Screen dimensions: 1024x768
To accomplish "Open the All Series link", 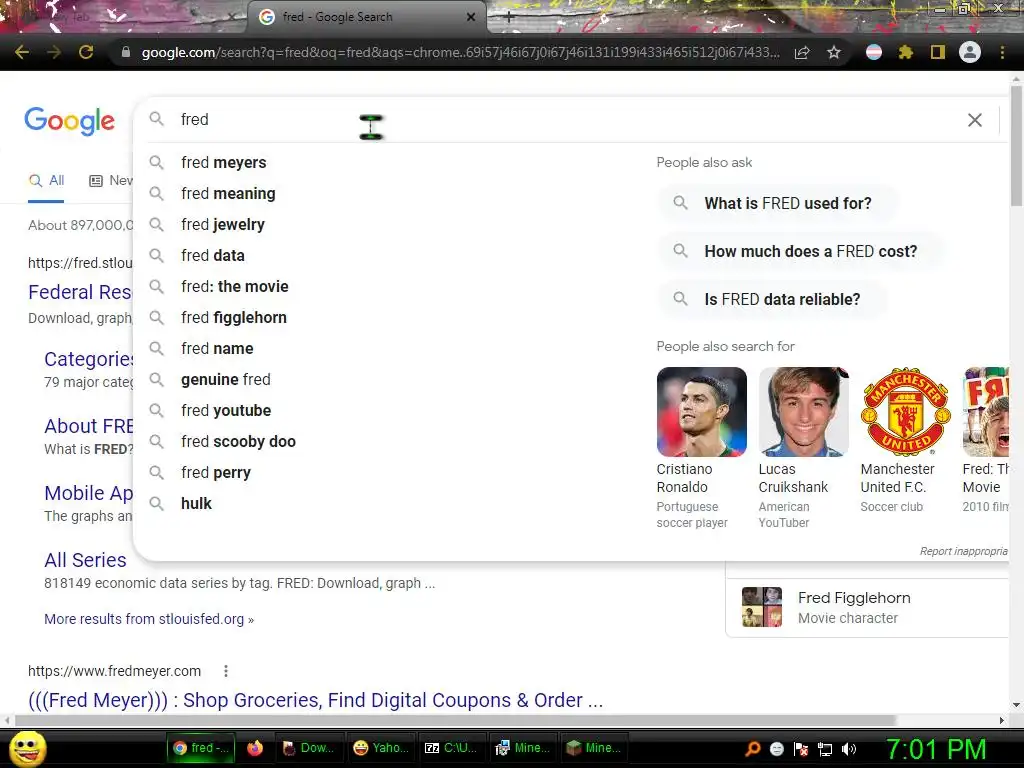I will point(85,560).
